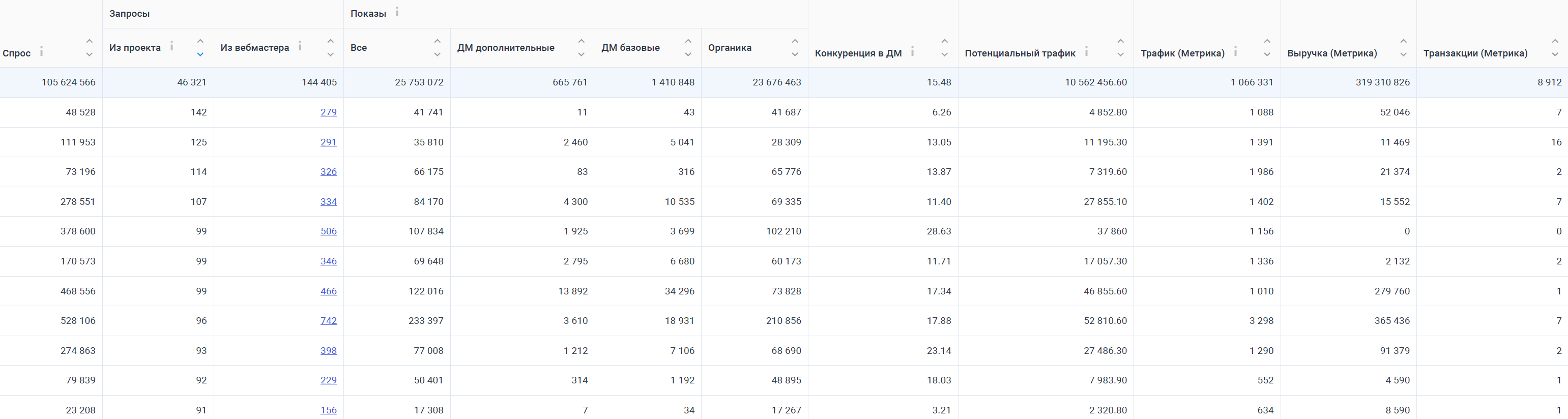
Task: Open info tooltip icon for Из вебмастера
Action: coord(300,46)
